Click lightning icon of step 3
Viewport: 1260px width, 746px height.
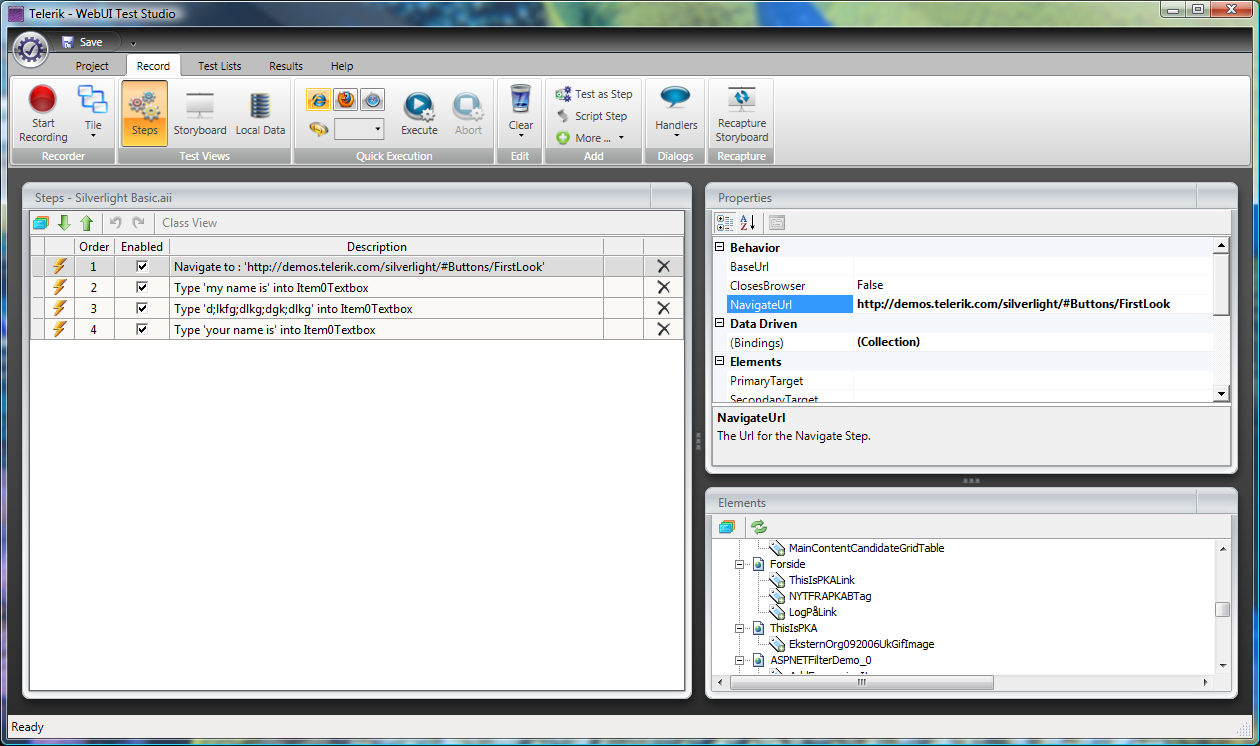(x=59, y=308)
